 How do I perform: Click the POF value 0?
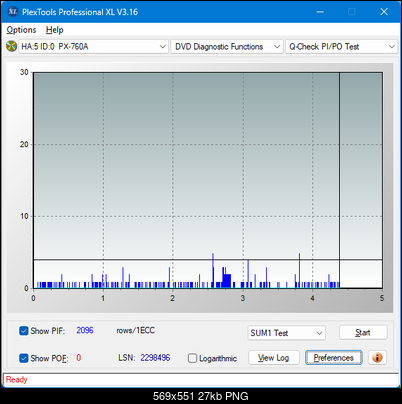point(79,358)
